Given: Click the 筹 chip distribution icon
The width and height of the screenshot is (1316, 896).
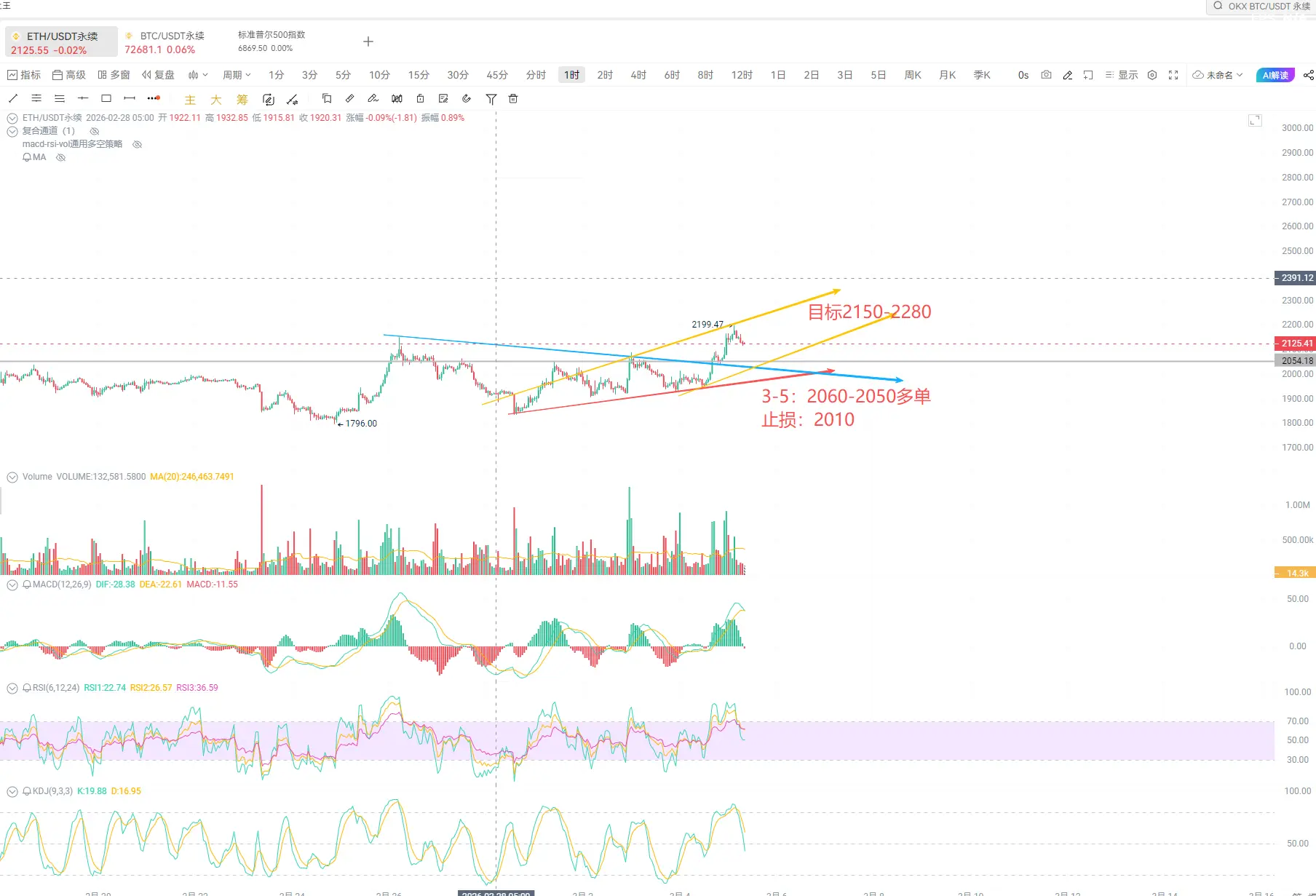Looking at the screenshot, I should 242,100.
